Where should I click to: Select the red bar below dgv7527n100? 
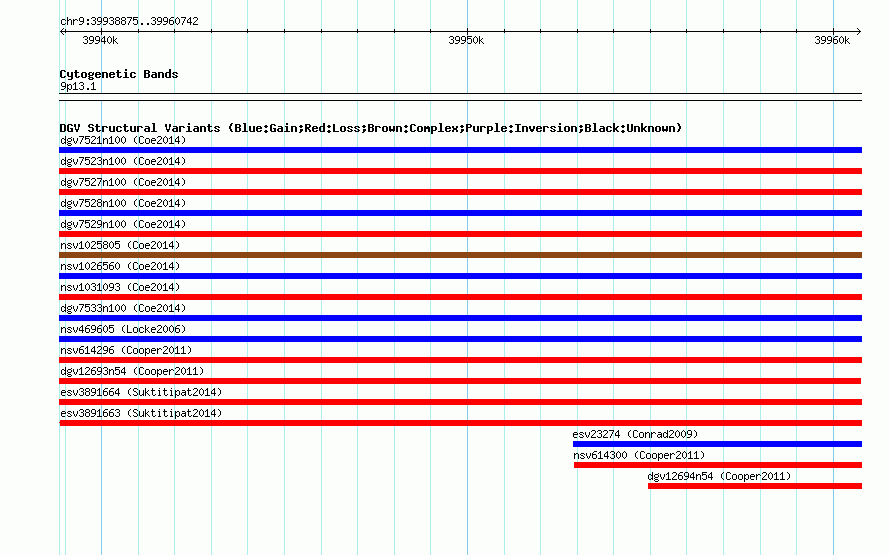(x=460, y=192)
